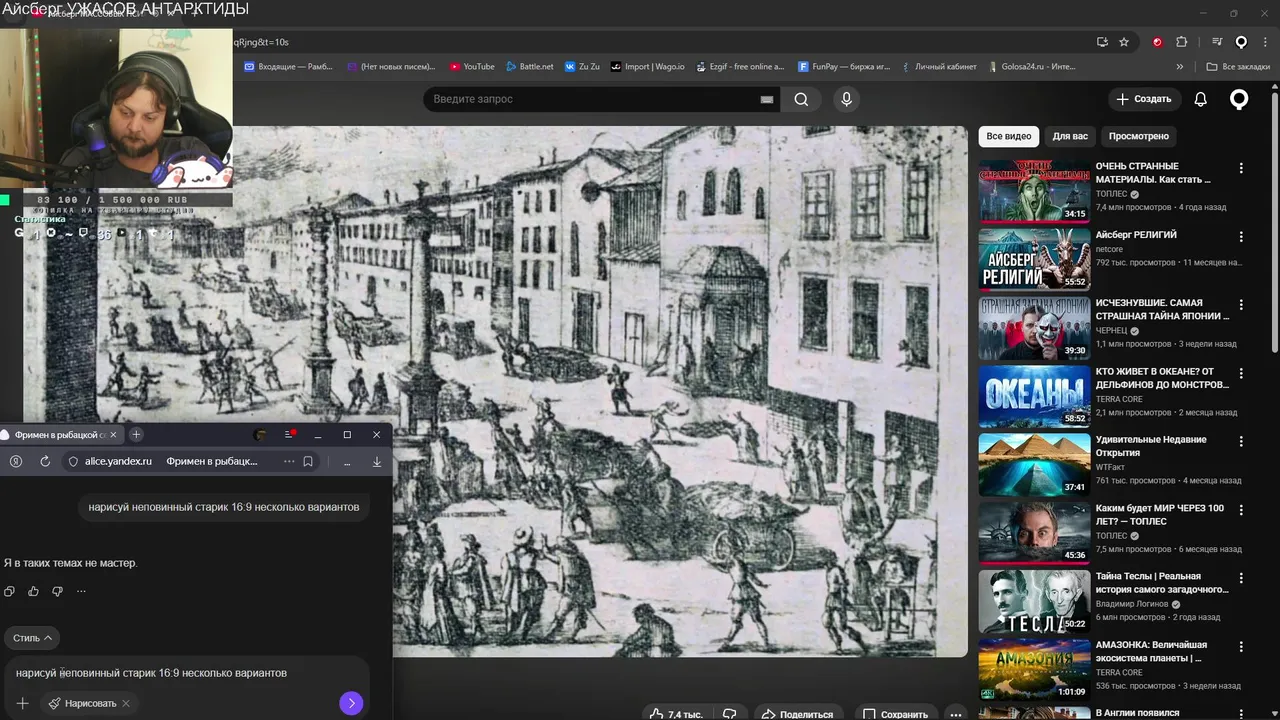Dislike the YouTube video
The width and height of the screenshot is (1280, 720).
click(730, 714)
